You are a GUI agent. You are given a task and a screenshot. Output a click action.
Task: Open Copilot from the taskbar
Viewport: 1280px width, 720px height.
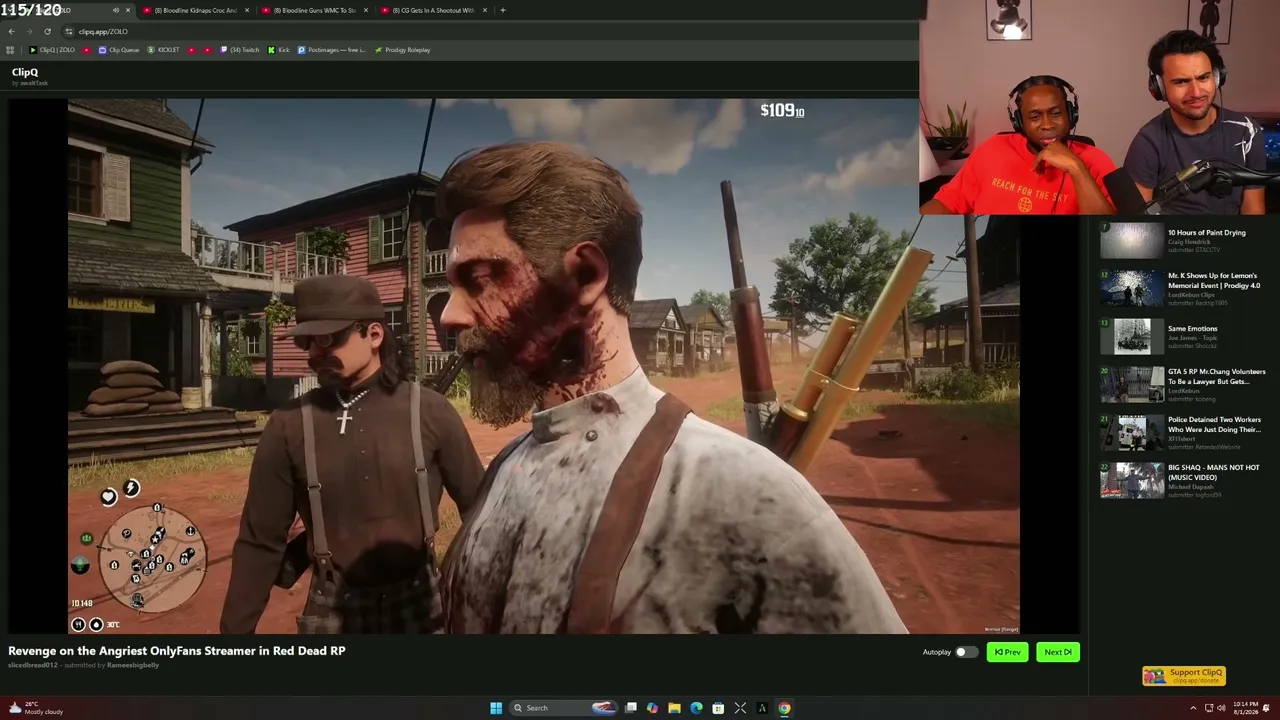652,708
